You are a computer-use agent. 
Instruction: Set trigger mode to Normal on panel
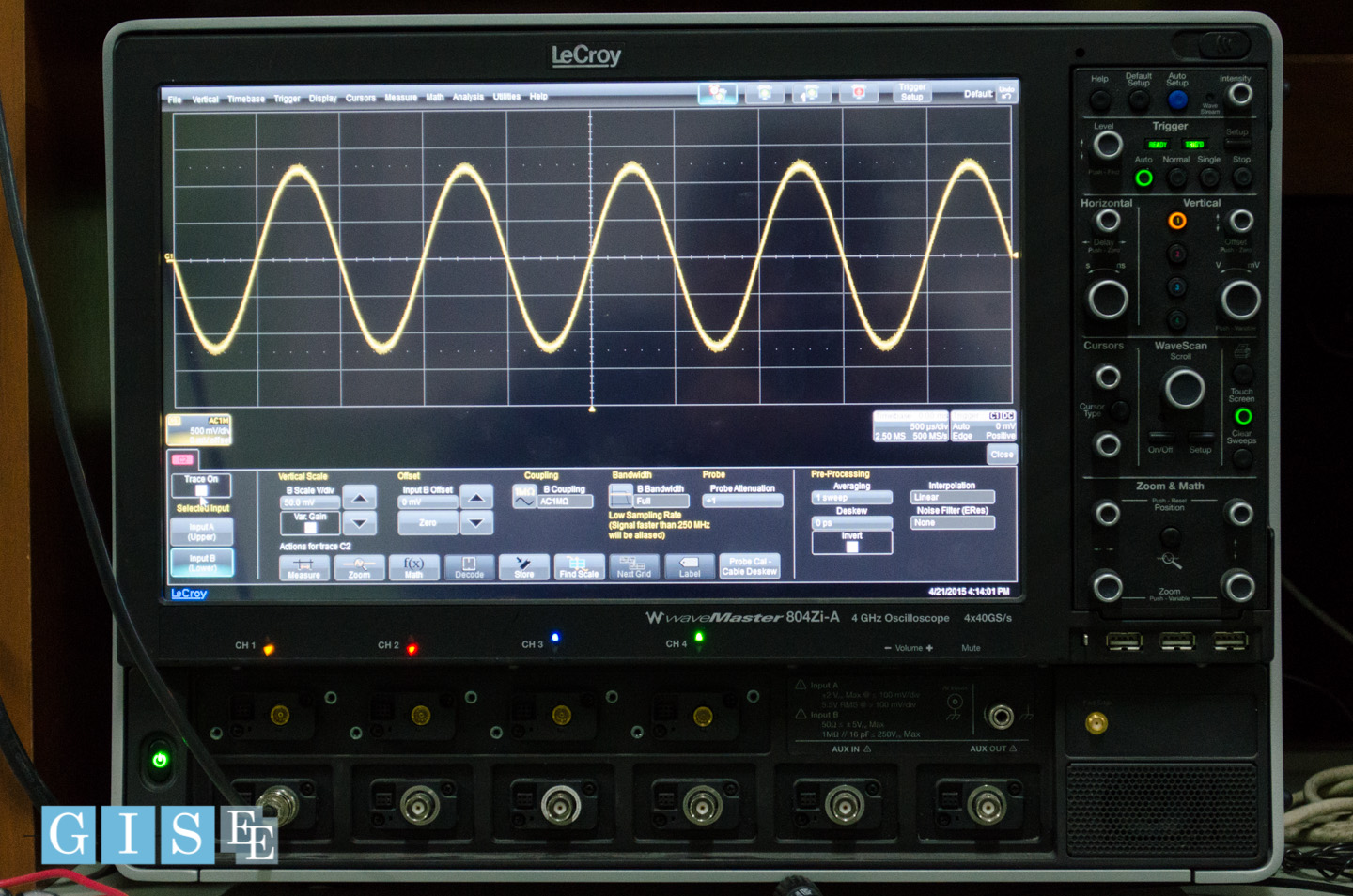(x=1176, y=178)
